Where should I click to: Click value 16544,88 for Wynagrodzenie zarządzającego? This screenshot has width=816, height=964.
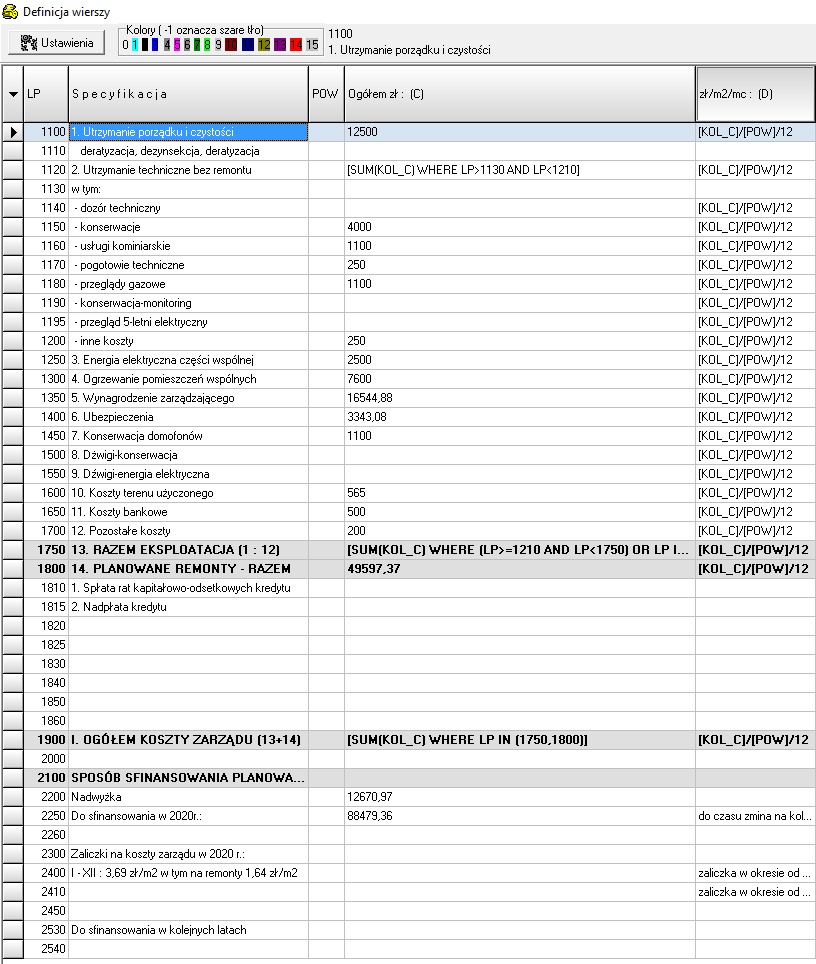tap(520, 398)
